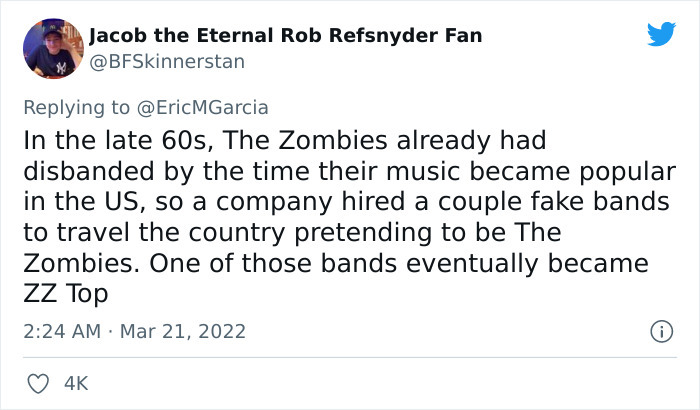
Task: Click the Twitter bird logo
Action: pyautogui.click(x=661, y=35)
